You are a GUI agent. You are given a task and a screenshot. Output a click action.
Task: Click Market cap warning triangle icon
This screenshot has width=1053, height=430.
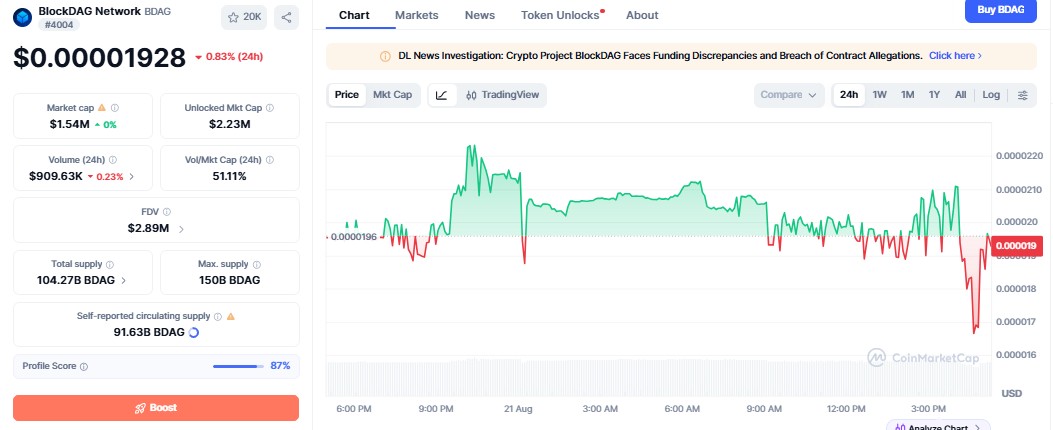coord(102,108)
